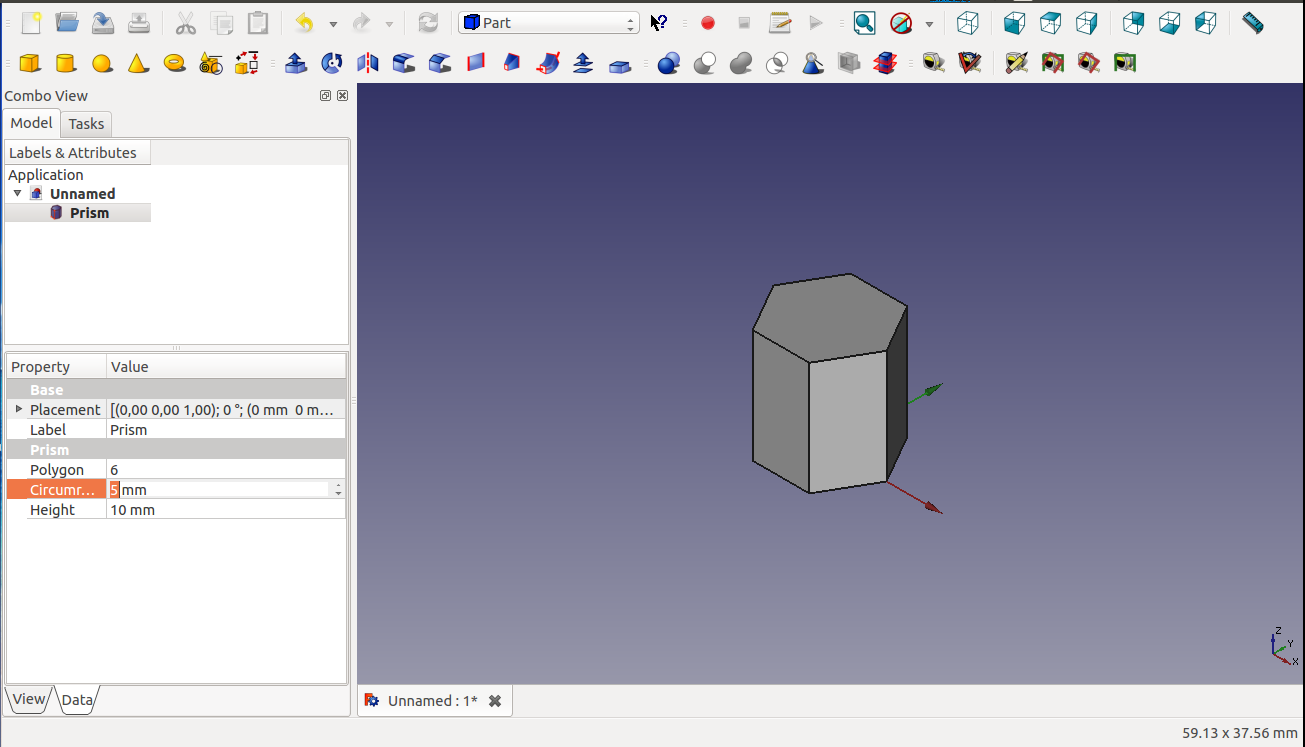The width and height of the screenshot is (1305, 747).
Task: Toggle all measurements visibility
Action: 1052,64
